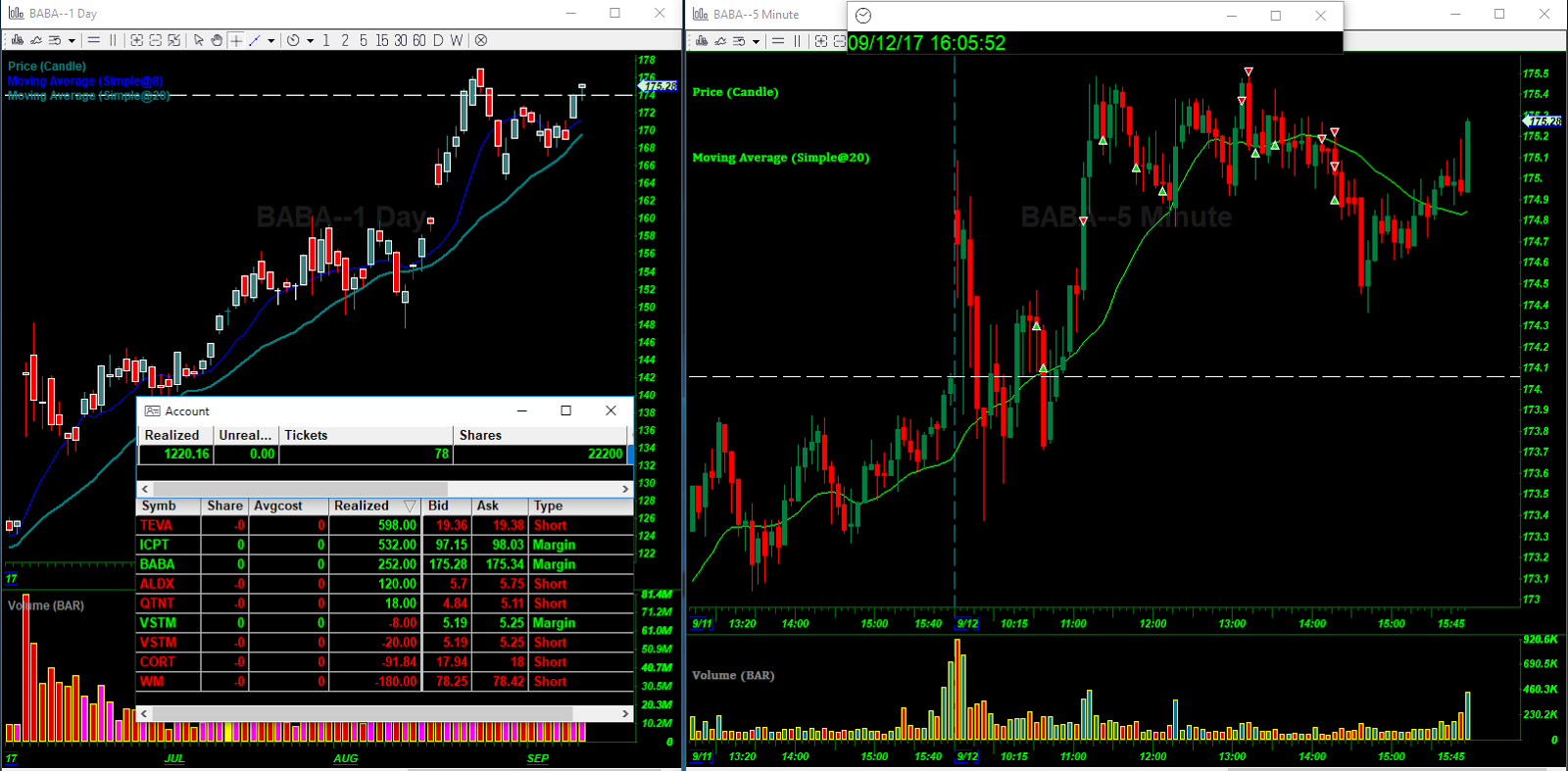Switch daily chart to 2 minute interval
Image resolution: width=1568 pixels, height=771 pixels.
pyautogui.click(x=345, y=40)
